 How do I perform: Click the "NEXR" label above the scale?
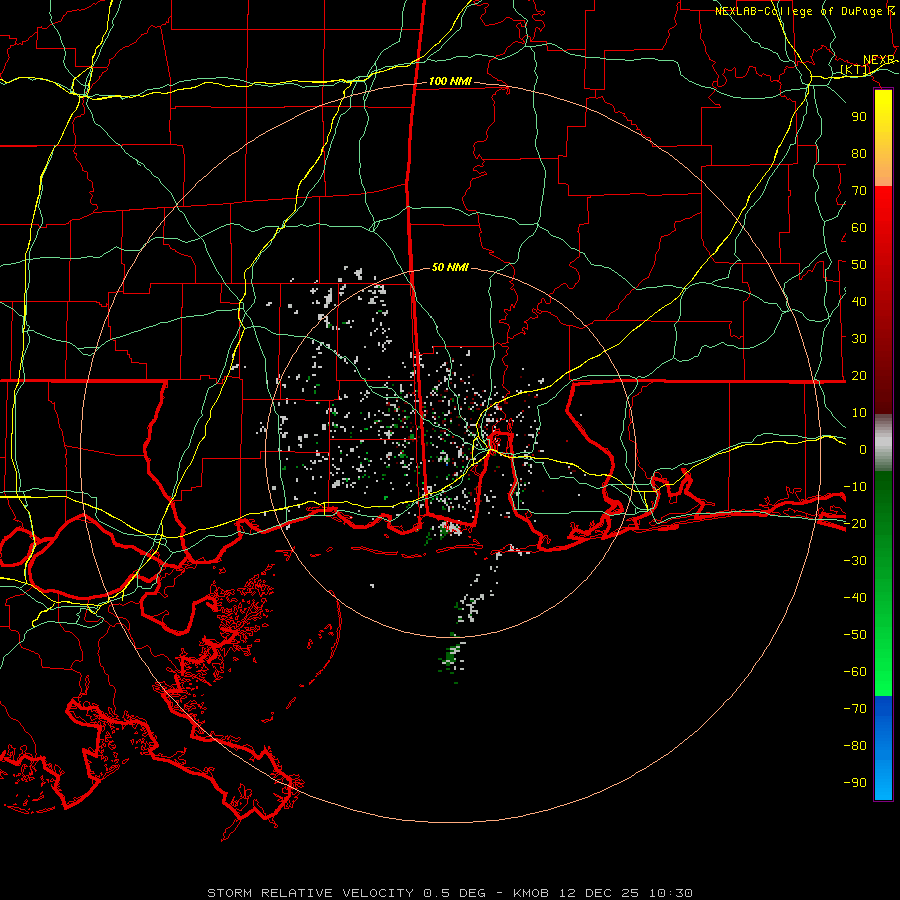[x=879, y=60]
